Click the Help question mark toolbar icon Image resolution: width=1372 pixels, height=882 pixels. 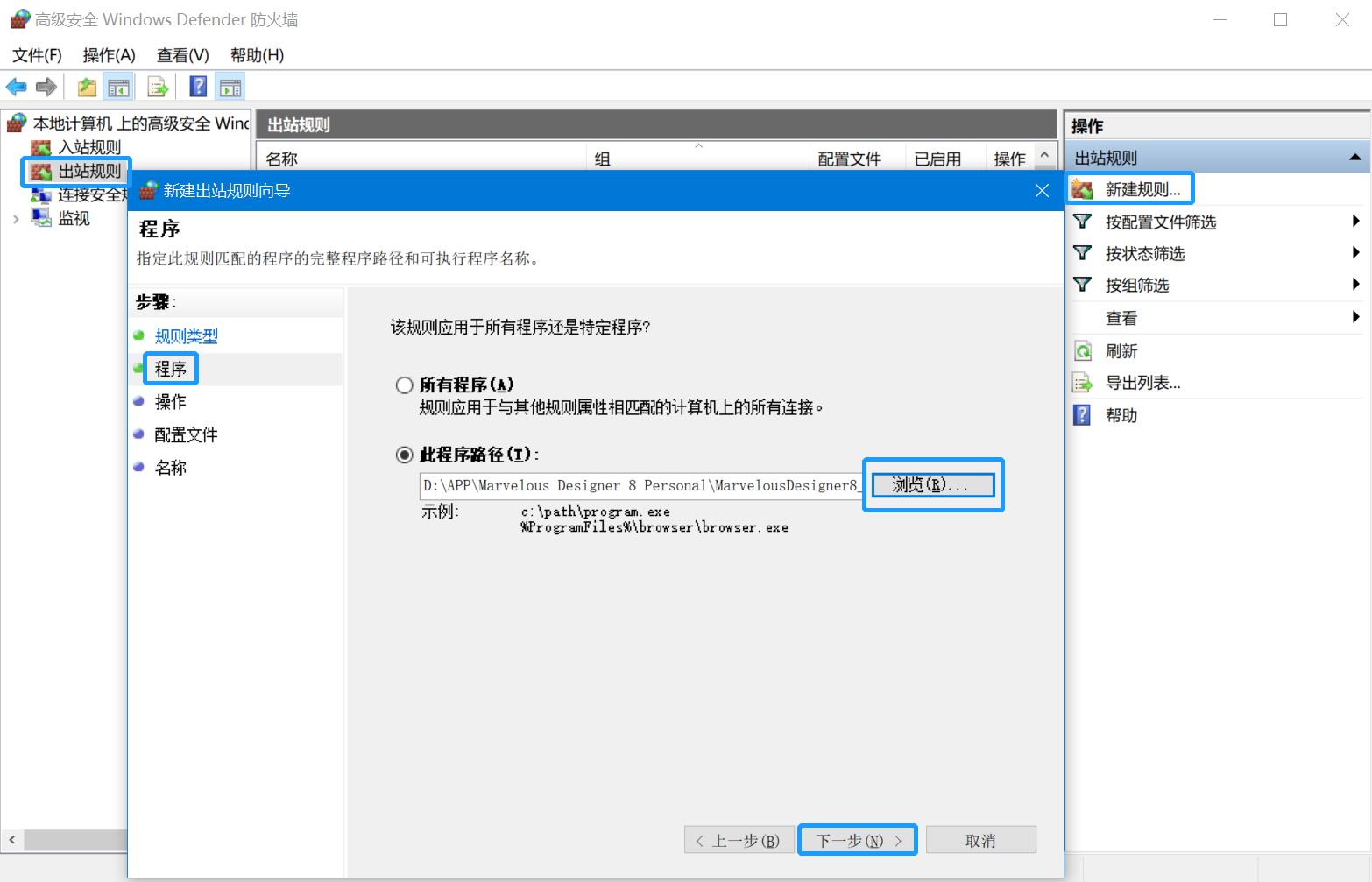point(199,87)
